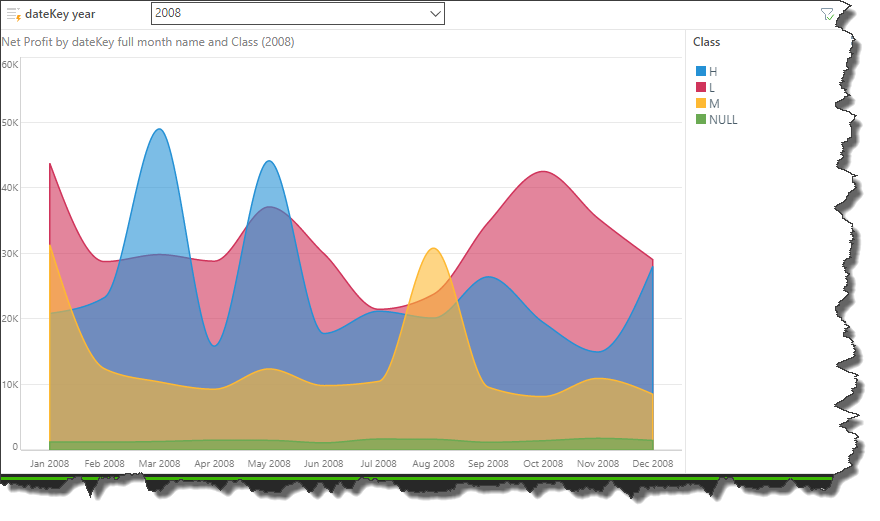Click the Mar 2008 axis label
This screenshot has height=521, width=880.
[159, 464]
